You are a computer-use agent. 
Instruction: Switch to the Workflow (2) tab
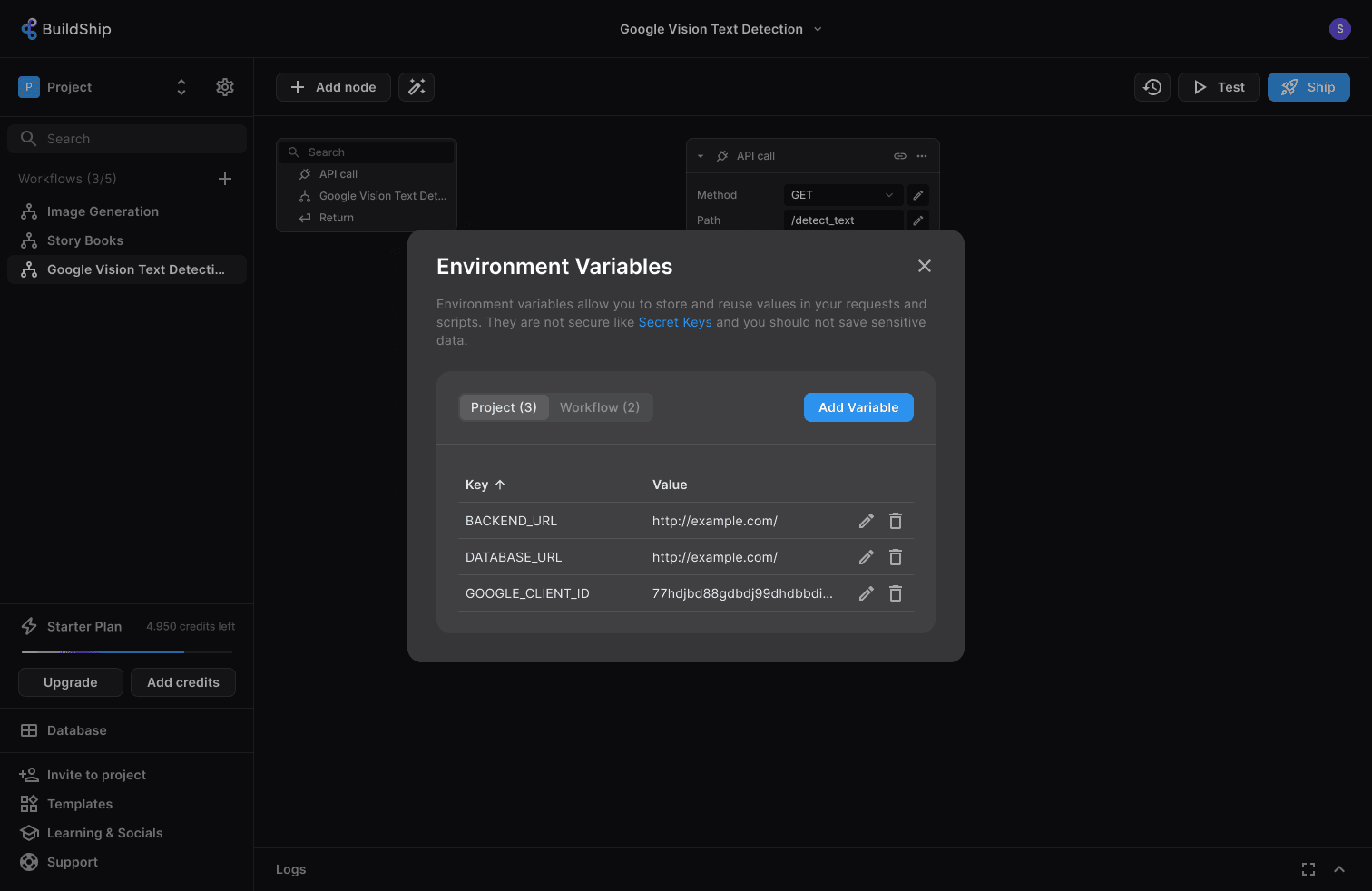(600, 407)
